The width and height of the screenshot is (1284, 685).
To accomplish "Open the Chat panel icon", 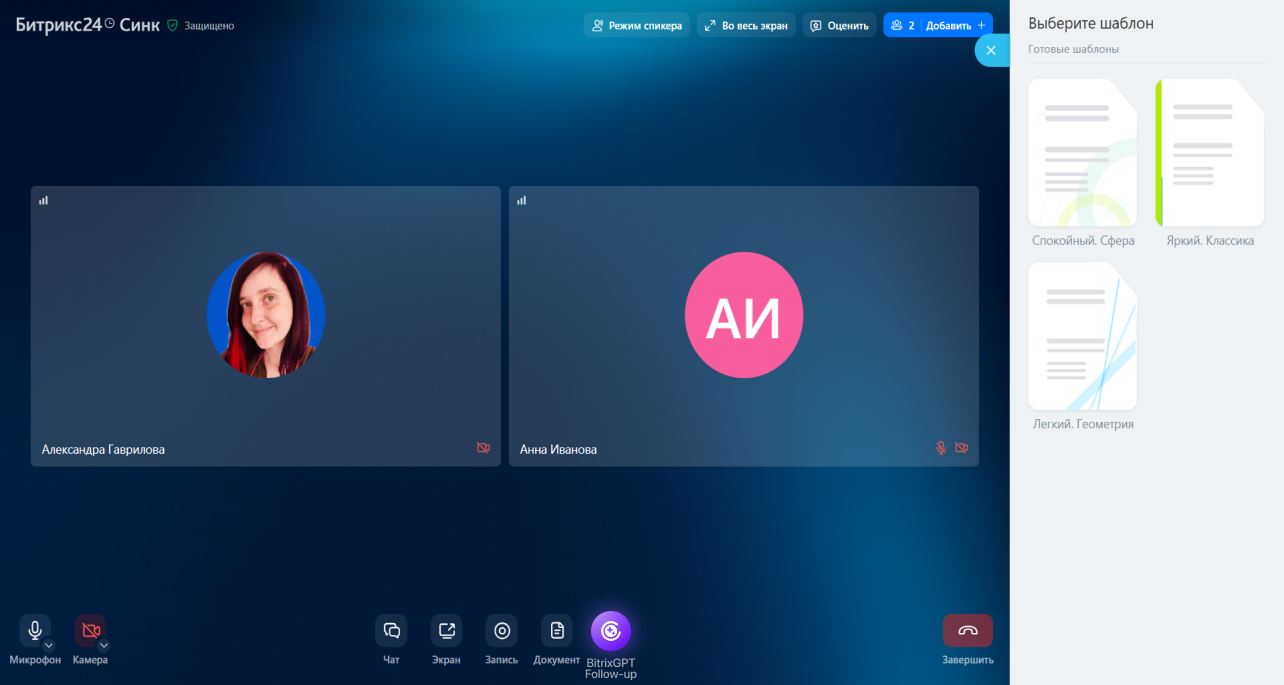I will [x=391, y=631].
